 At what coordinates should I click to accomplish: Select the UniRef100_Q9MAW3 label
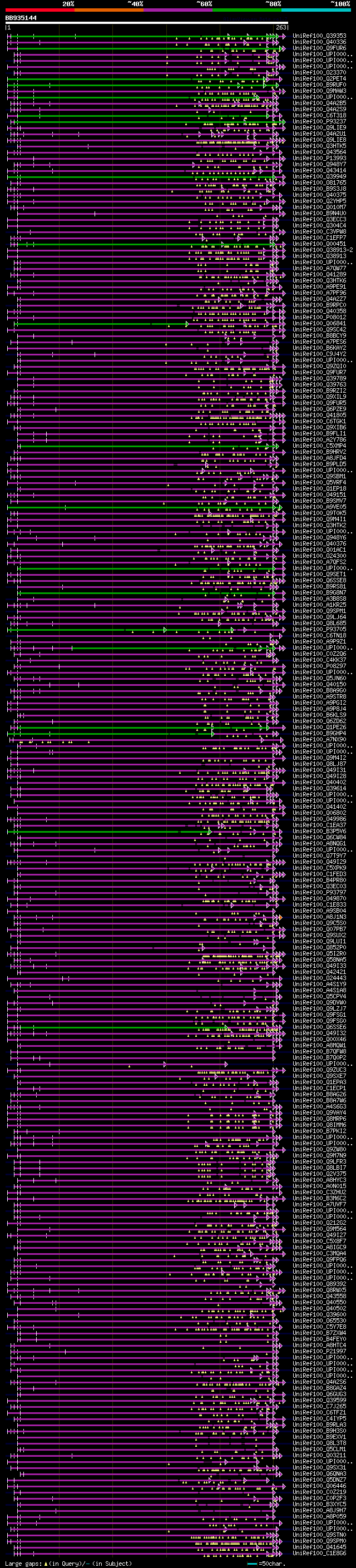319,91
